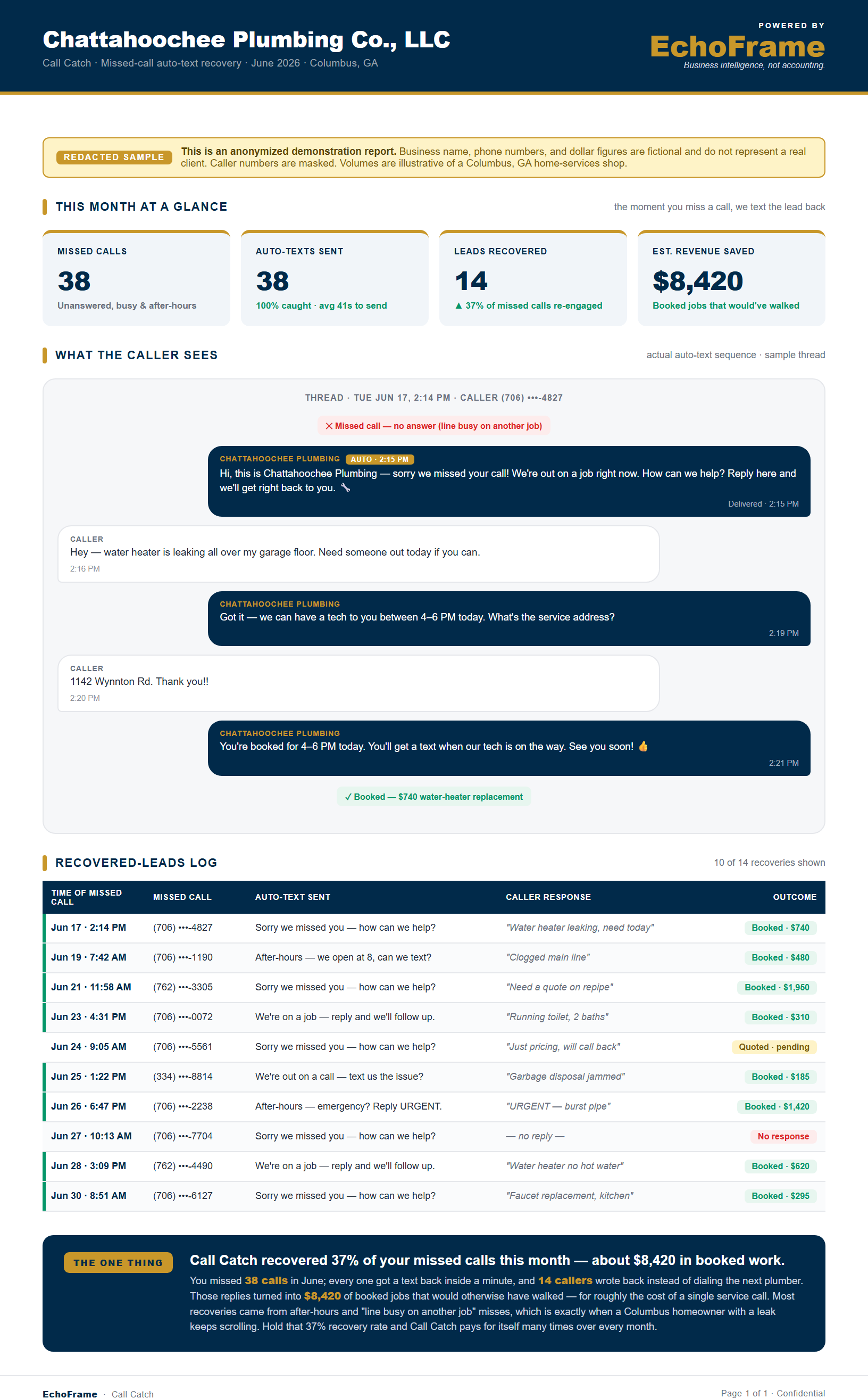Select the Auto-Texts Sent card
This screenshot has width=868, height=1398.
[x=335, y=278]
